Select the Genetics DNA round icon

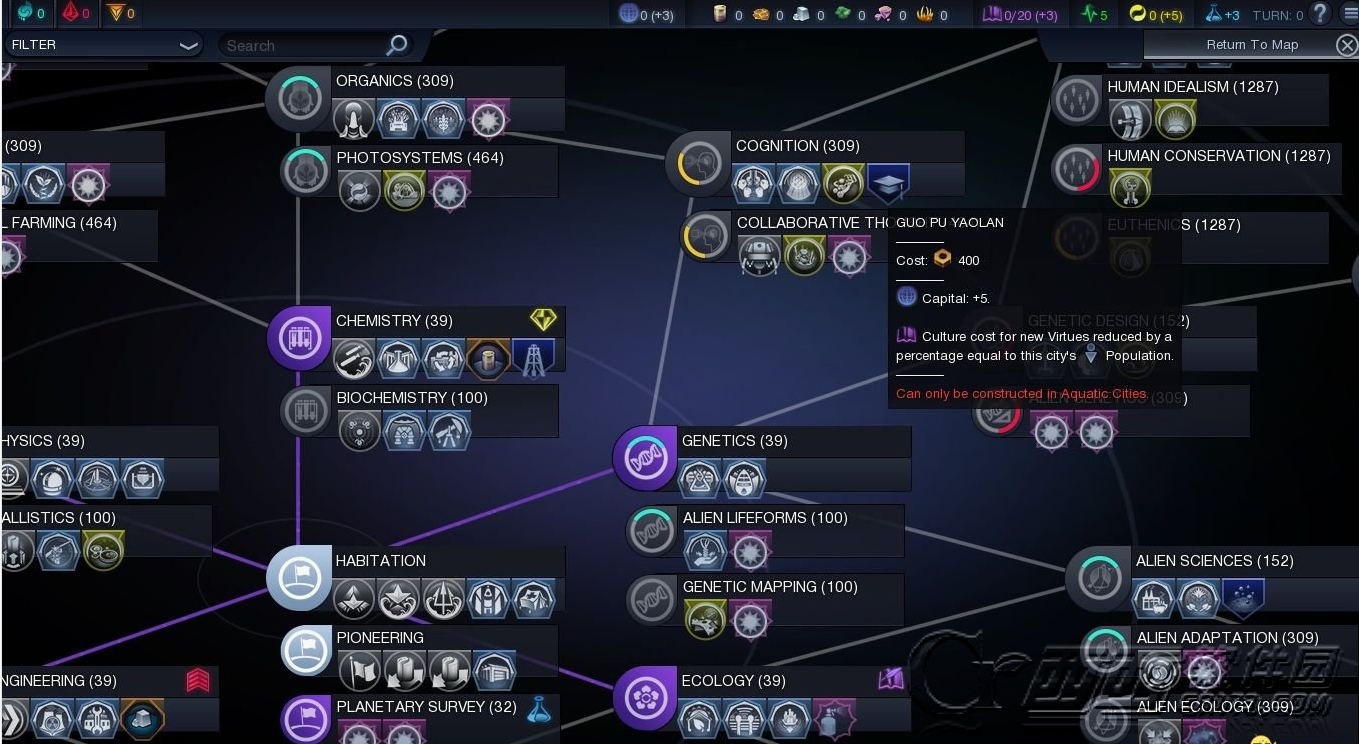645,458
